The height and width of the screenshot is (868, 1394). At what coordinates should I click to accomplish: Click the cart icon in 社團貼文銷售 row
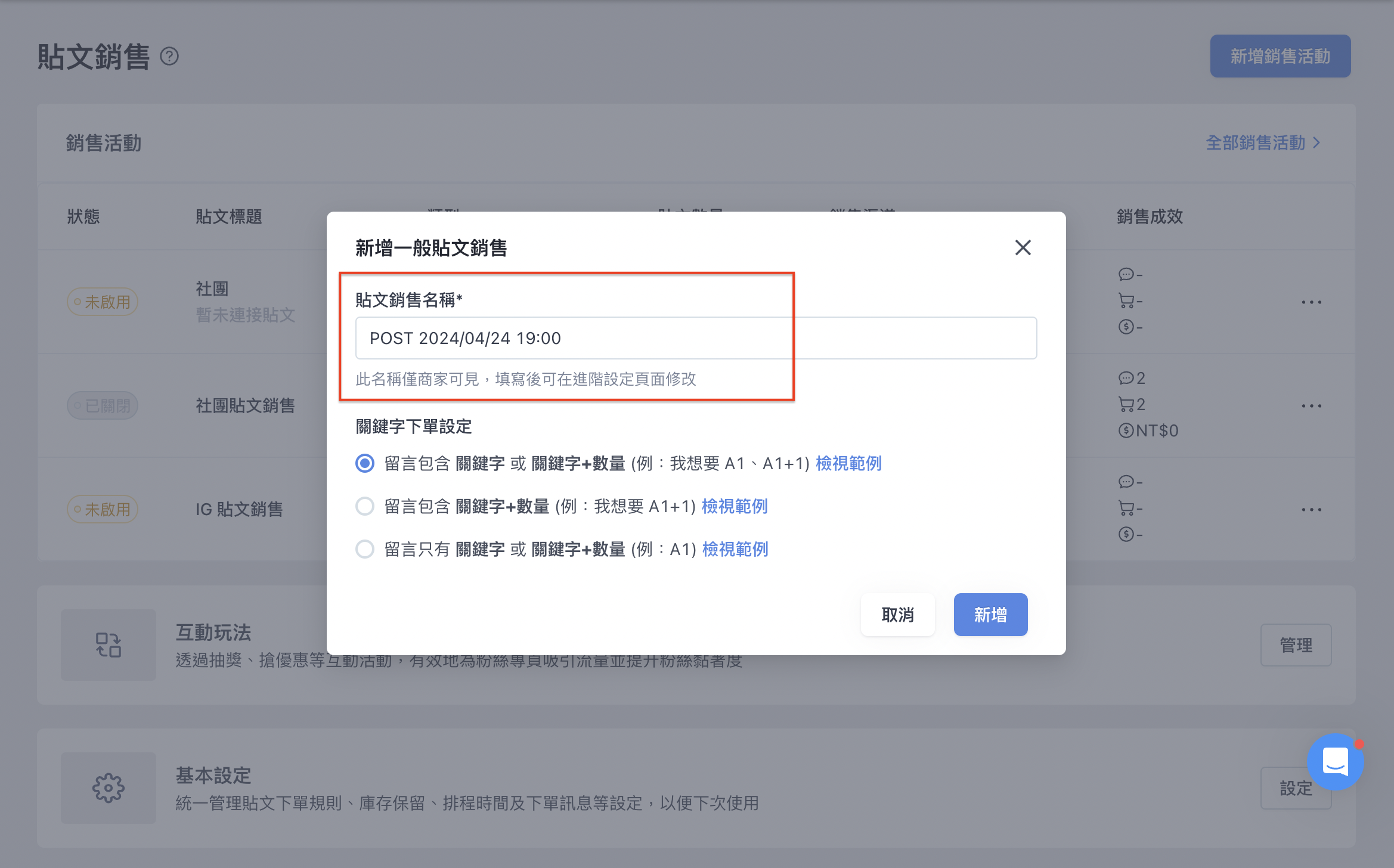[1126, 404]
